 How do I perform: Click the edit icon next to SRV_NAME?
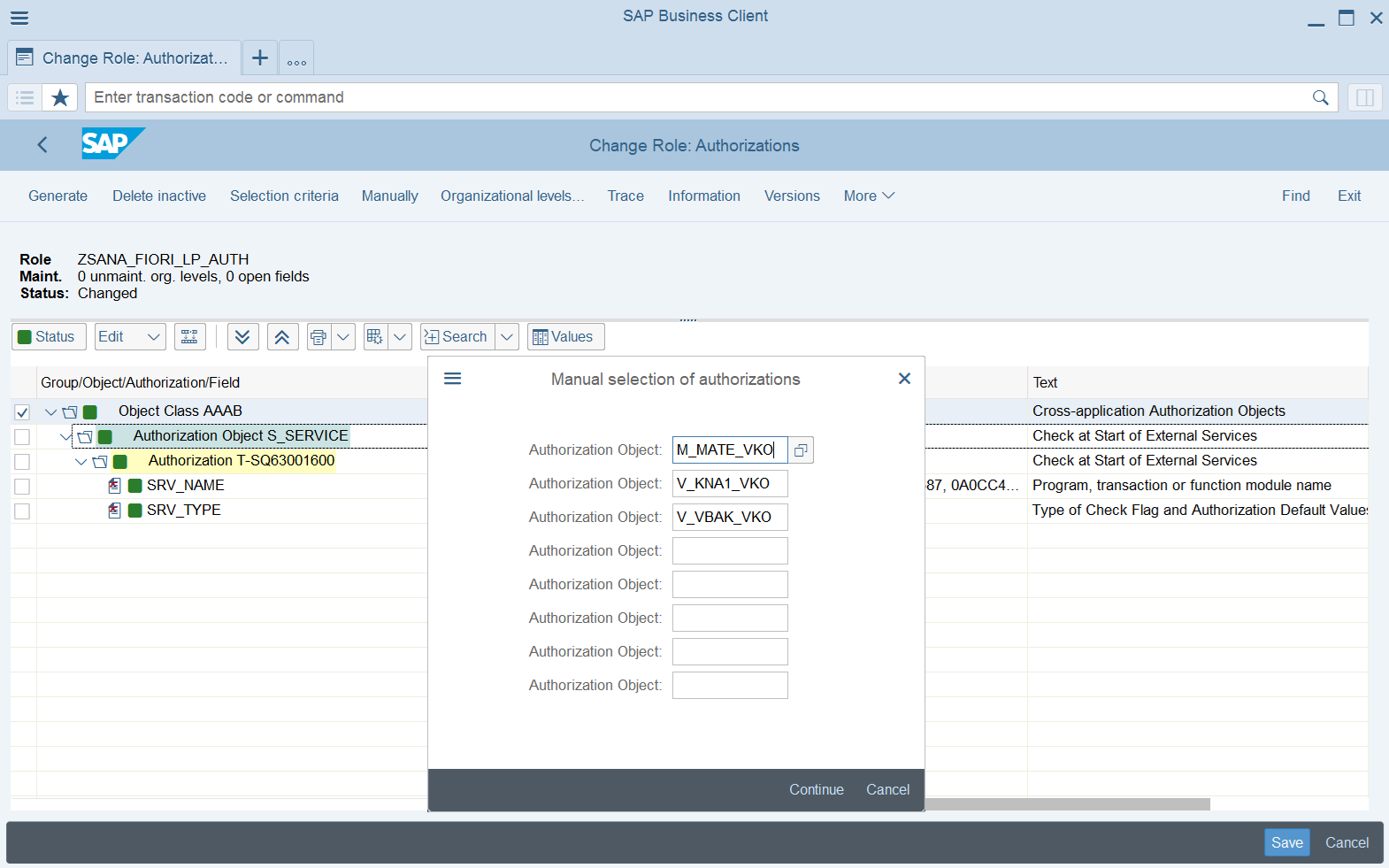coord(114,486)
